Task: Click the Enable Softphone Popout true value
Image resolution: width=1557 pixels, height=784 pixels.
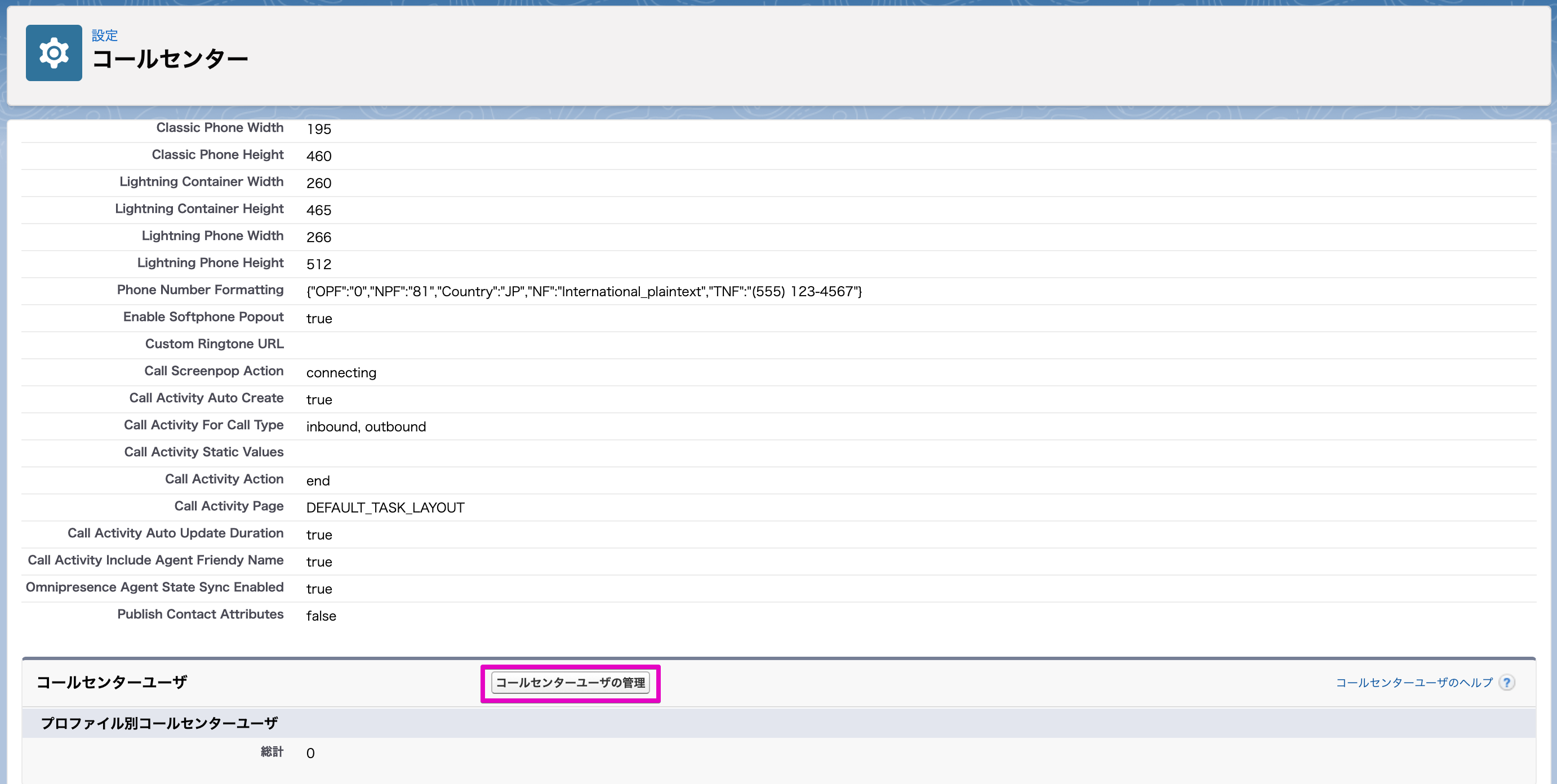Action: pyautogui.click(x=319, y=319)
